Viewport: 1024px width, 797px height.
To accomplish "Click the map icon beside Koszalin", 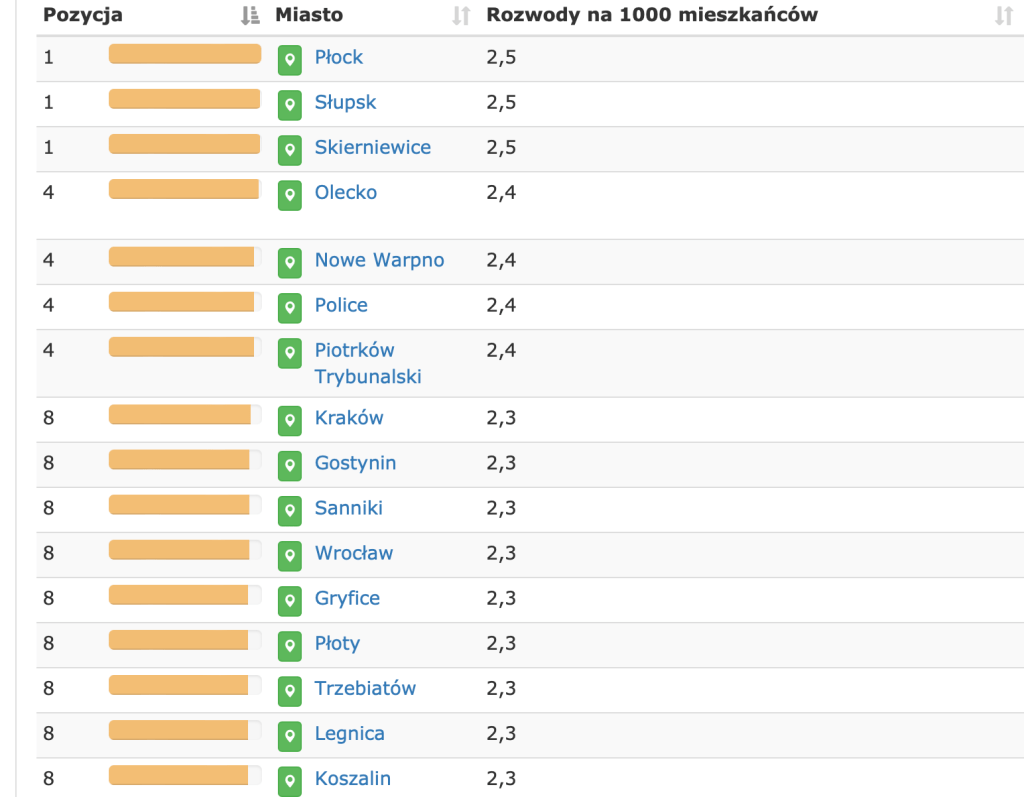I will 289,780.
